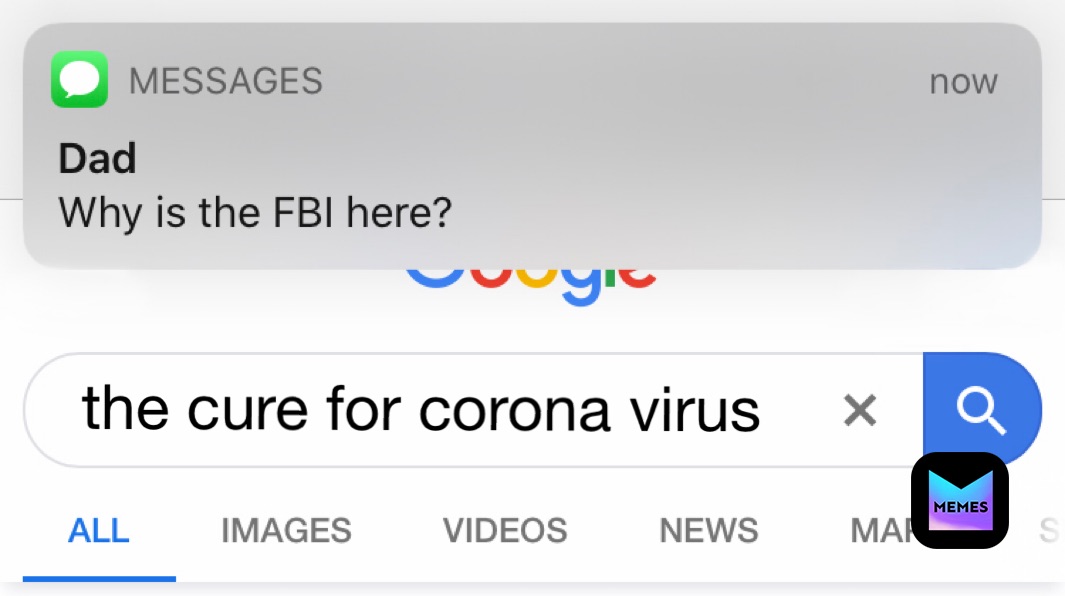
Task: Tap the cut-off tab at the far right
Action: 1048,530
